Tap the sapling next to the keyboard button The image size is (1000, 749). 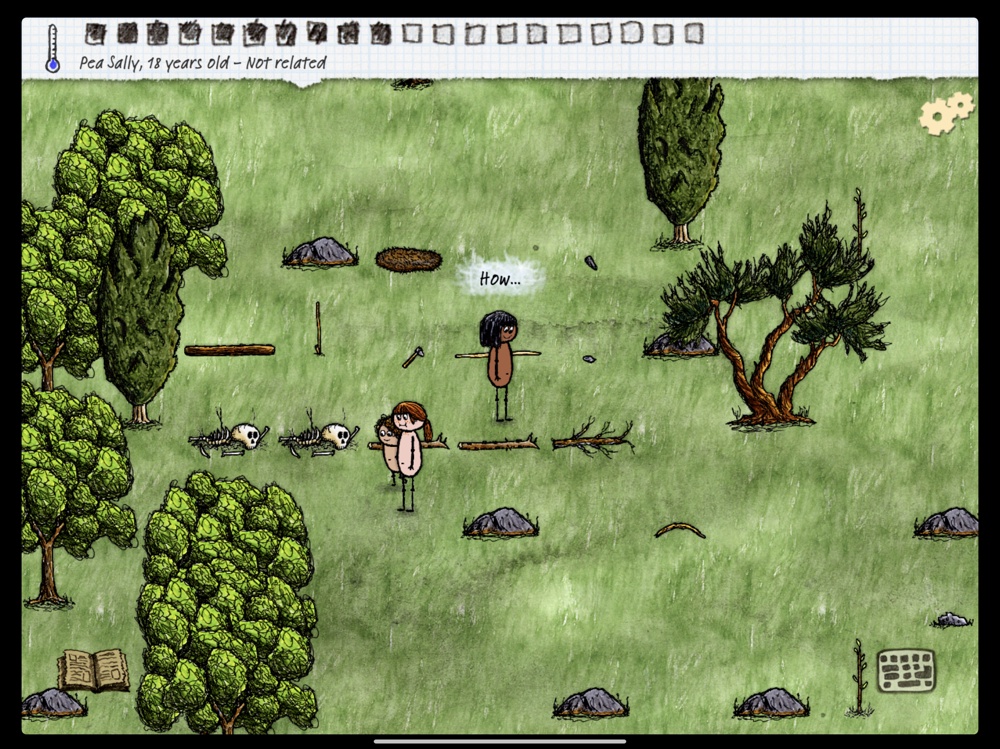[x=860, y=678]
